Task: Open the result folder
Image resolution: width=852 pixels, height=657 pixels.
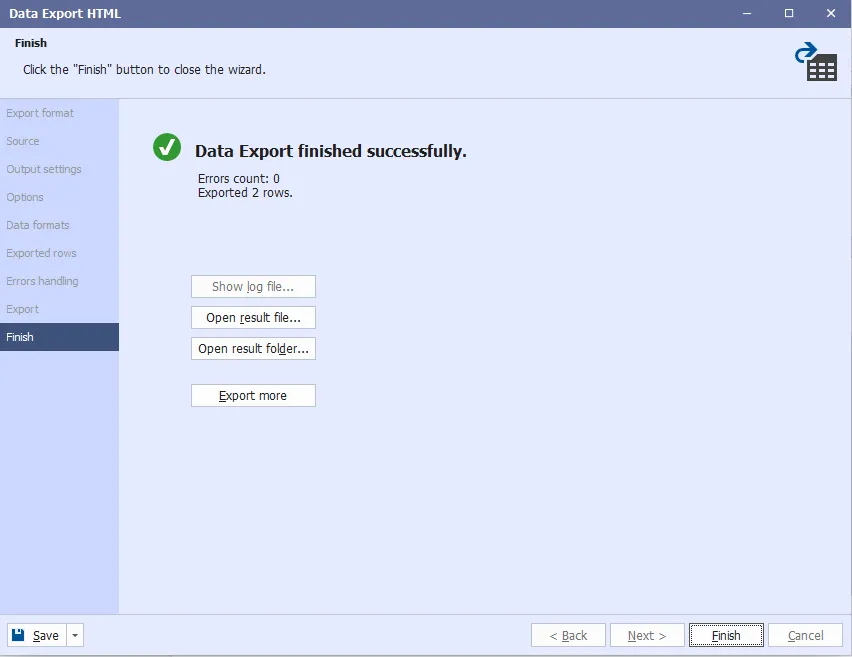Action: tap(253, 349)
